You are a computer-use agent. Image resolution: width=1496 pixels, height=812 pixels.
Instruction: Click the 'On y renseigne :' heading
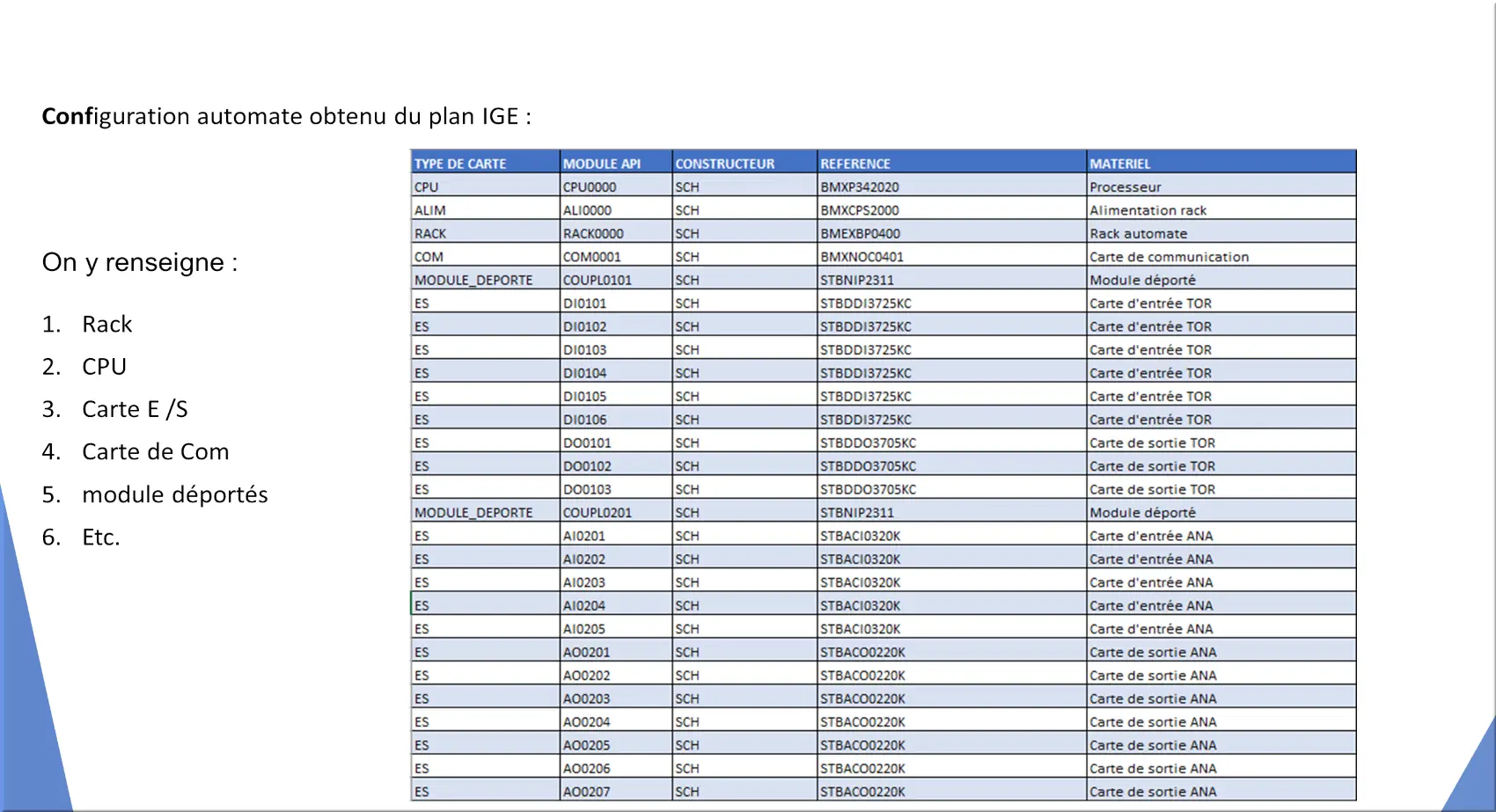click(x=140, y=262)
